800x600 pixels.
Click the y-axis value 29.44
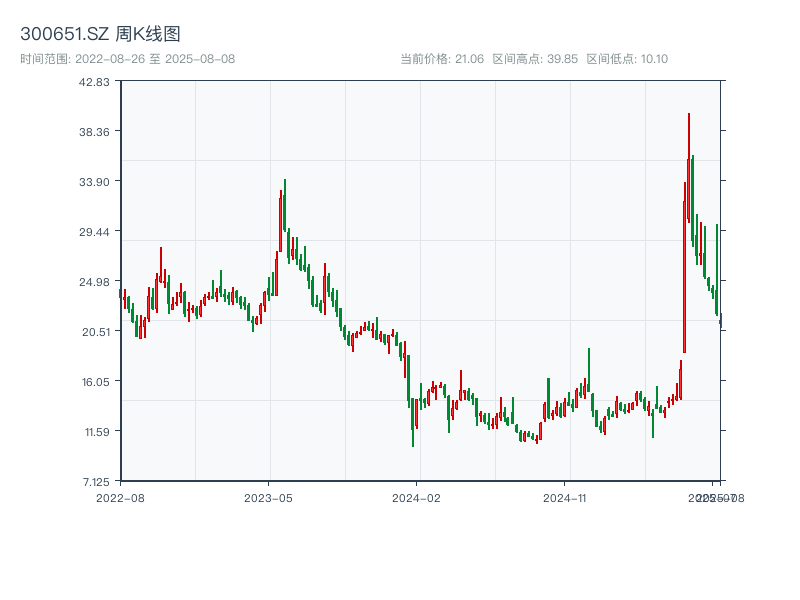tap(94, 232)
